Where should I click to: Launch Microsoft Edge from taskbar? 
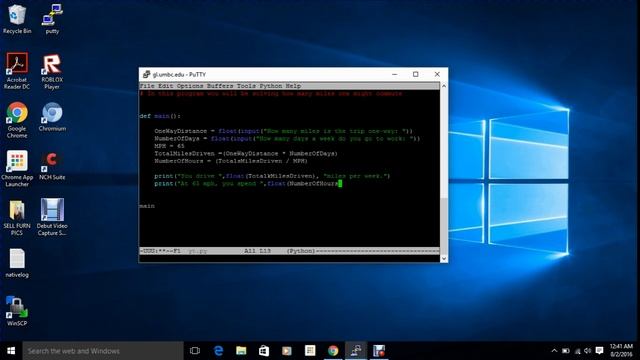[218, 351]
